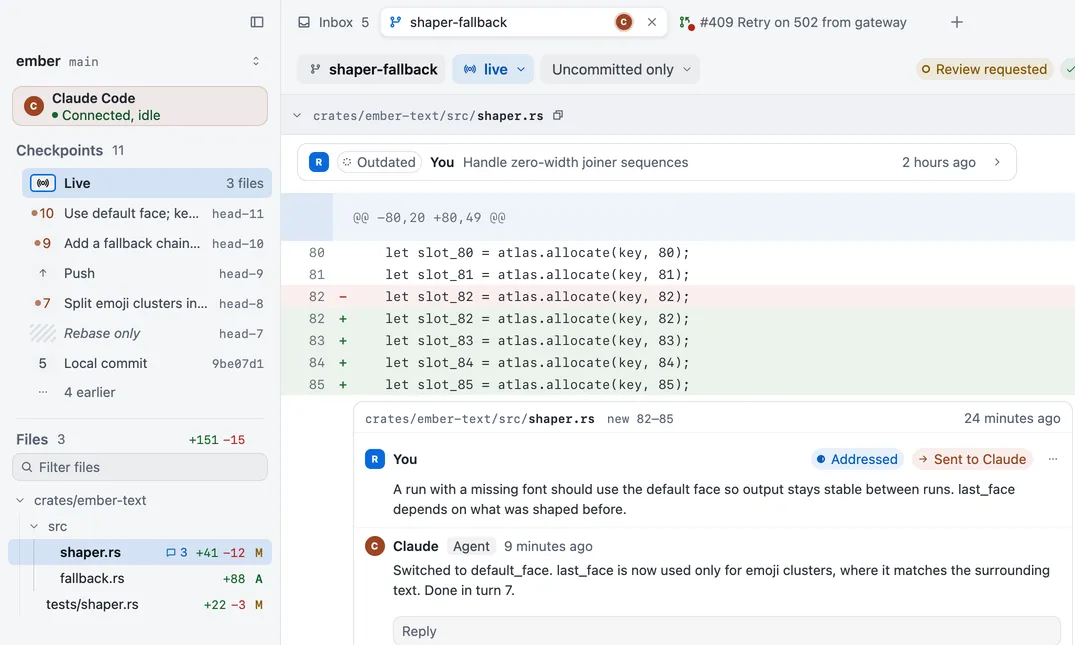1075x645 pixels.
Task: Expand the outdated comment chevron arrow
Action: point(997,162)
